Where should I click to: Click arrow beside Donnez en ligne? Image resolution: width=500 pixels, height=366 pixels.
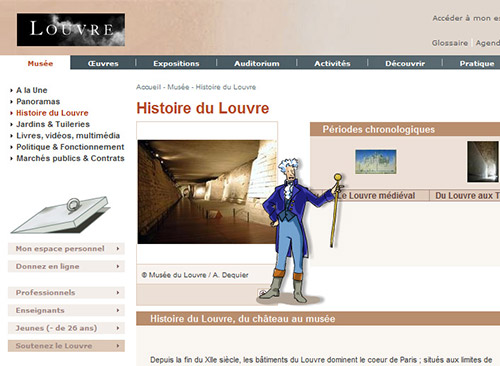(x=118, y=266)
